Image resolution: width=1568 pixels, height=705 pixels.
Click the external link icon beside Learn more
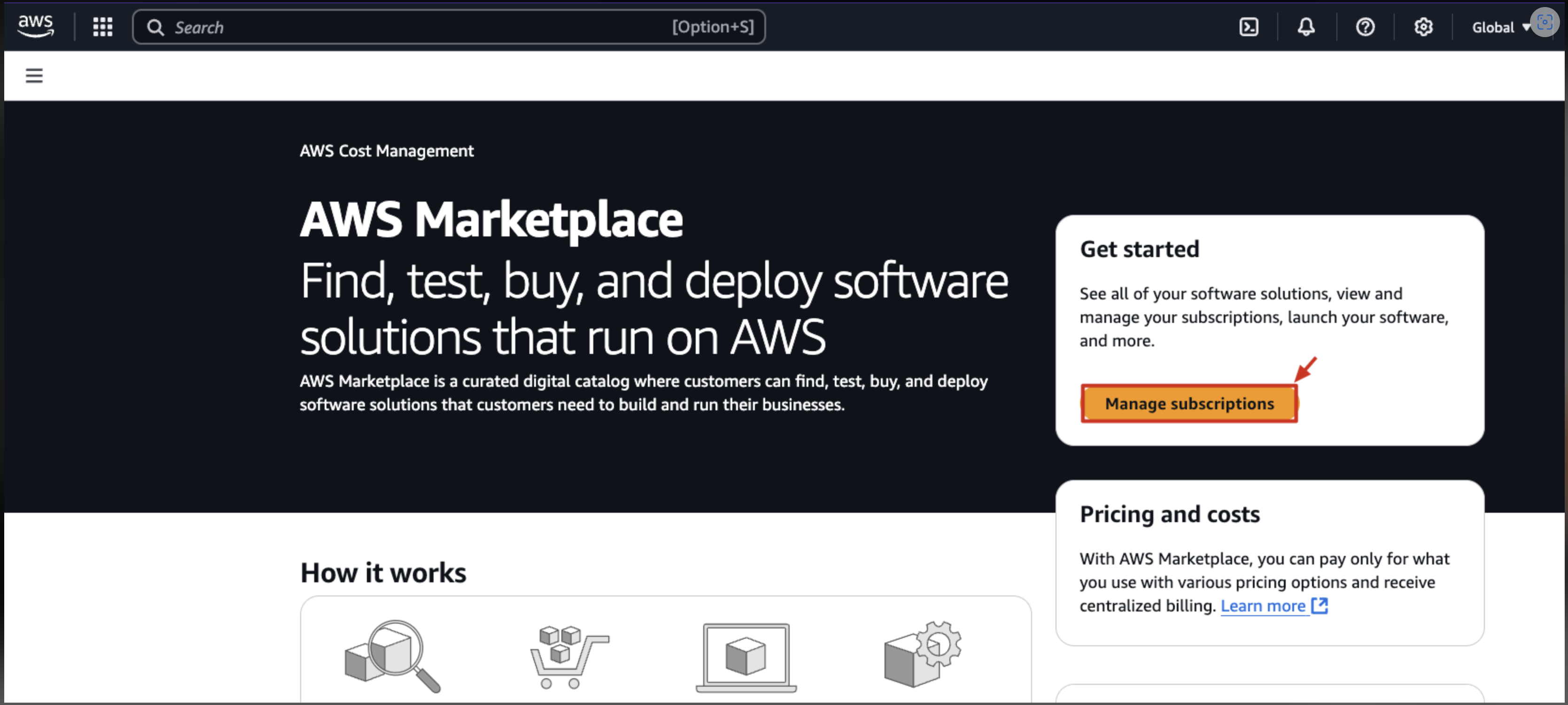tap(1319, 606)
